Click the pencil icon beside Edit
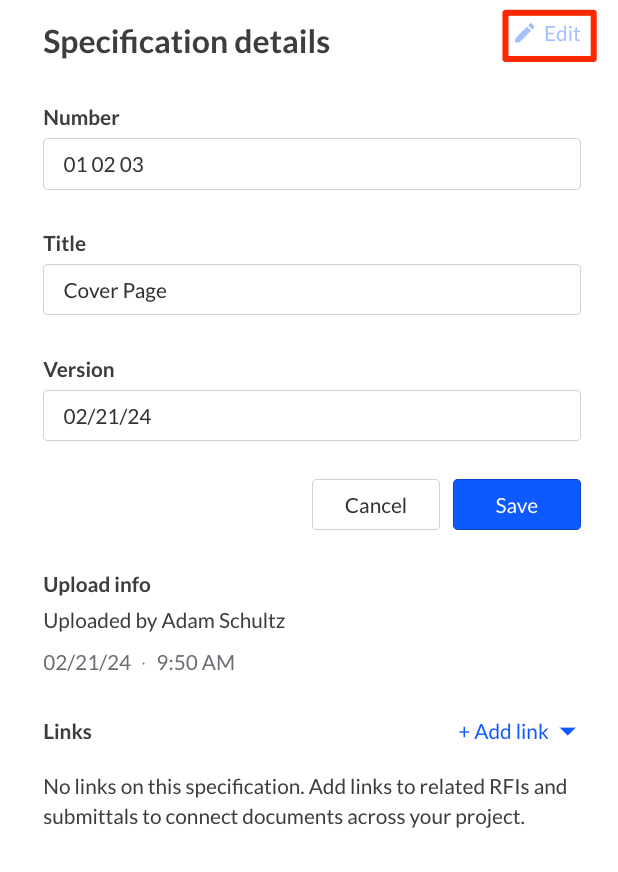This screenshot has width=618, height=872. 525,34
